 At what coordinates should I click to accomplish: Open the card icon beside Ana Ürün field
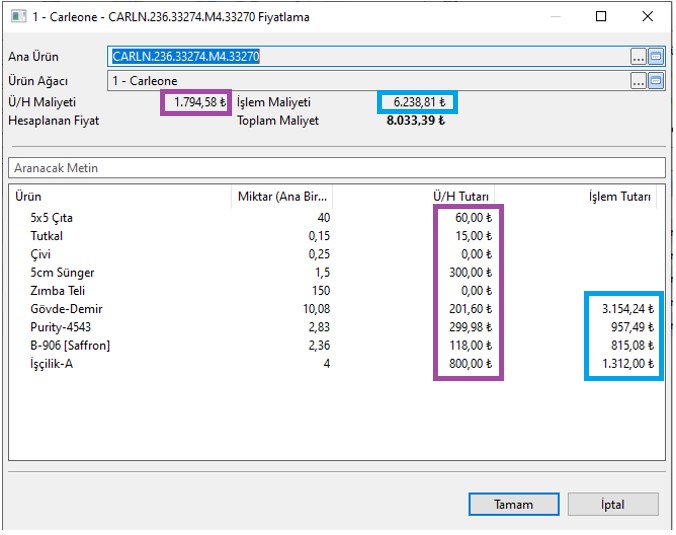tap(656, 57)
